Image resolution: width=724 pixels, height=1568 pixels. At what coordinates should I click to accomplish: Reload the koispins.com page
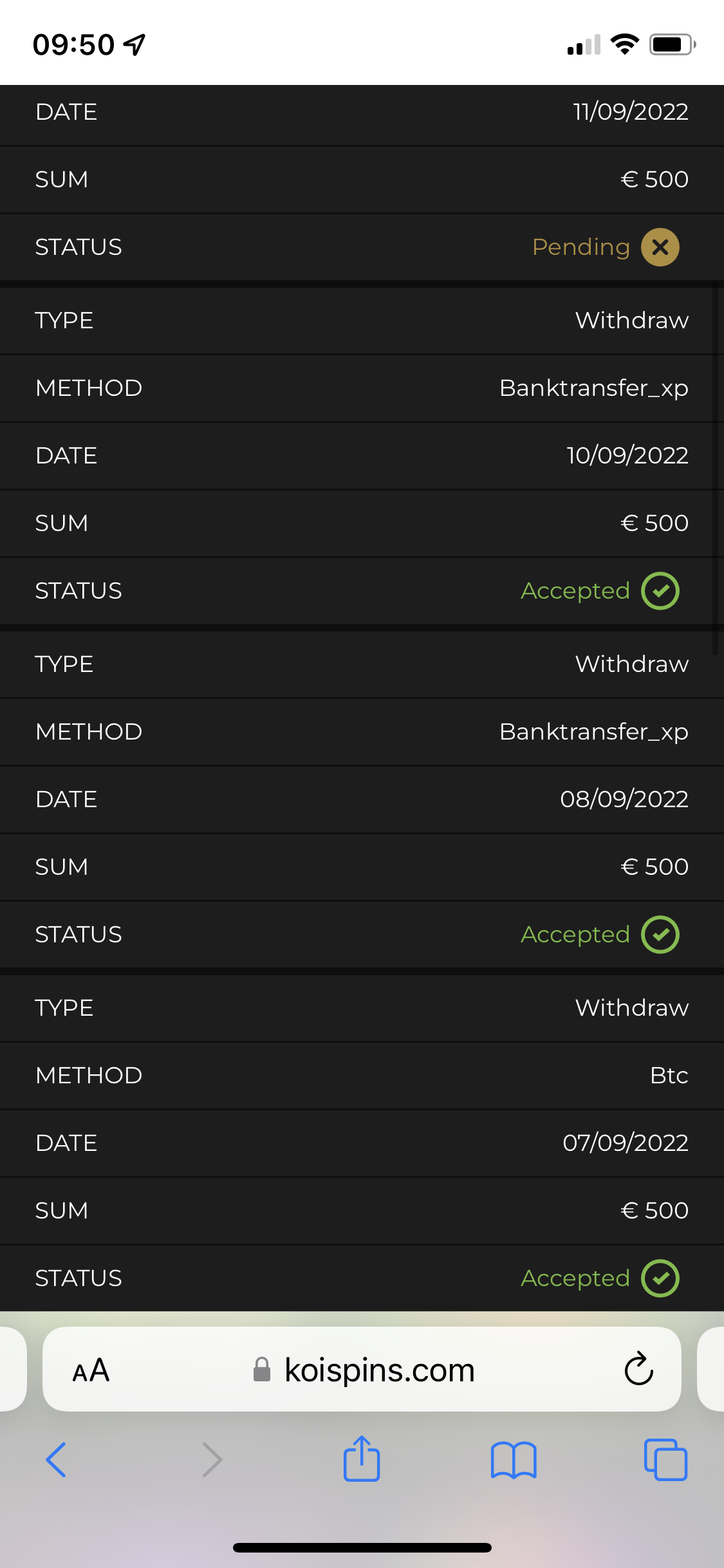click(638, 1368)
